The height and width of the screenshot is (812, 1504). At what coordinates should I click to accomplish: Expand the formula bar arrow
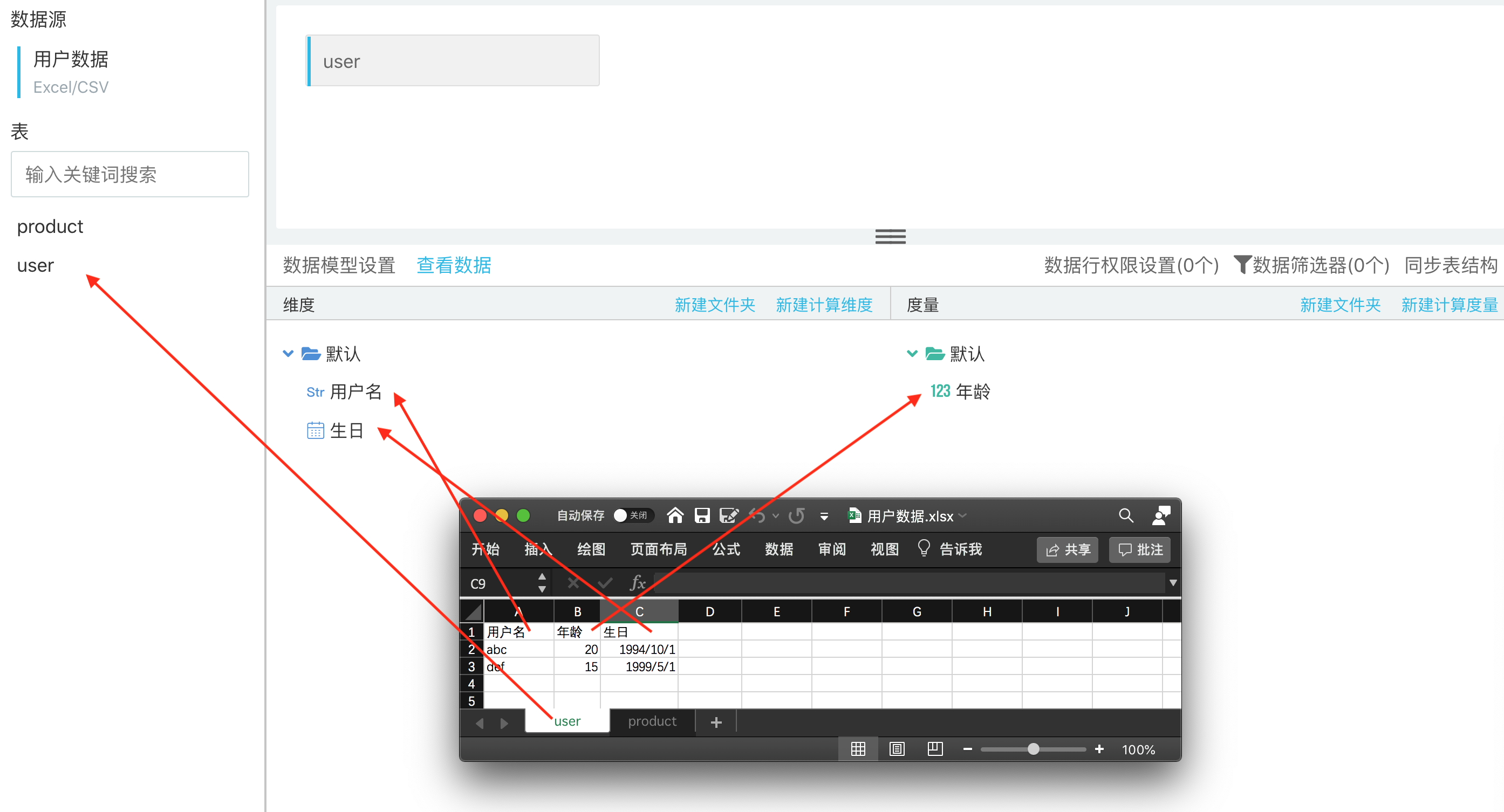[1172, 583]
